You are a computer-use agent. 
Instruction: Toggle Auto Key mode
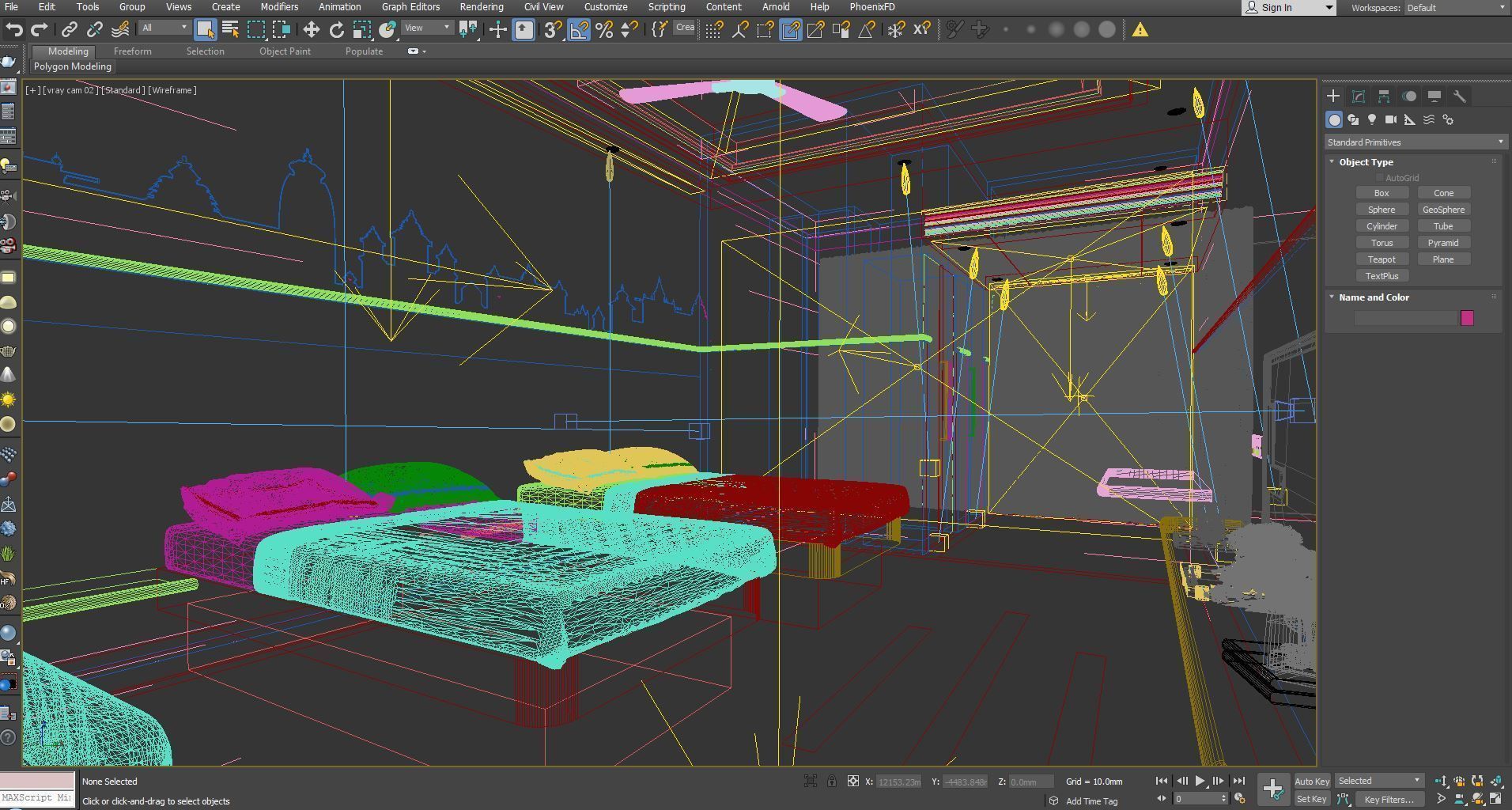[1311, 782]
